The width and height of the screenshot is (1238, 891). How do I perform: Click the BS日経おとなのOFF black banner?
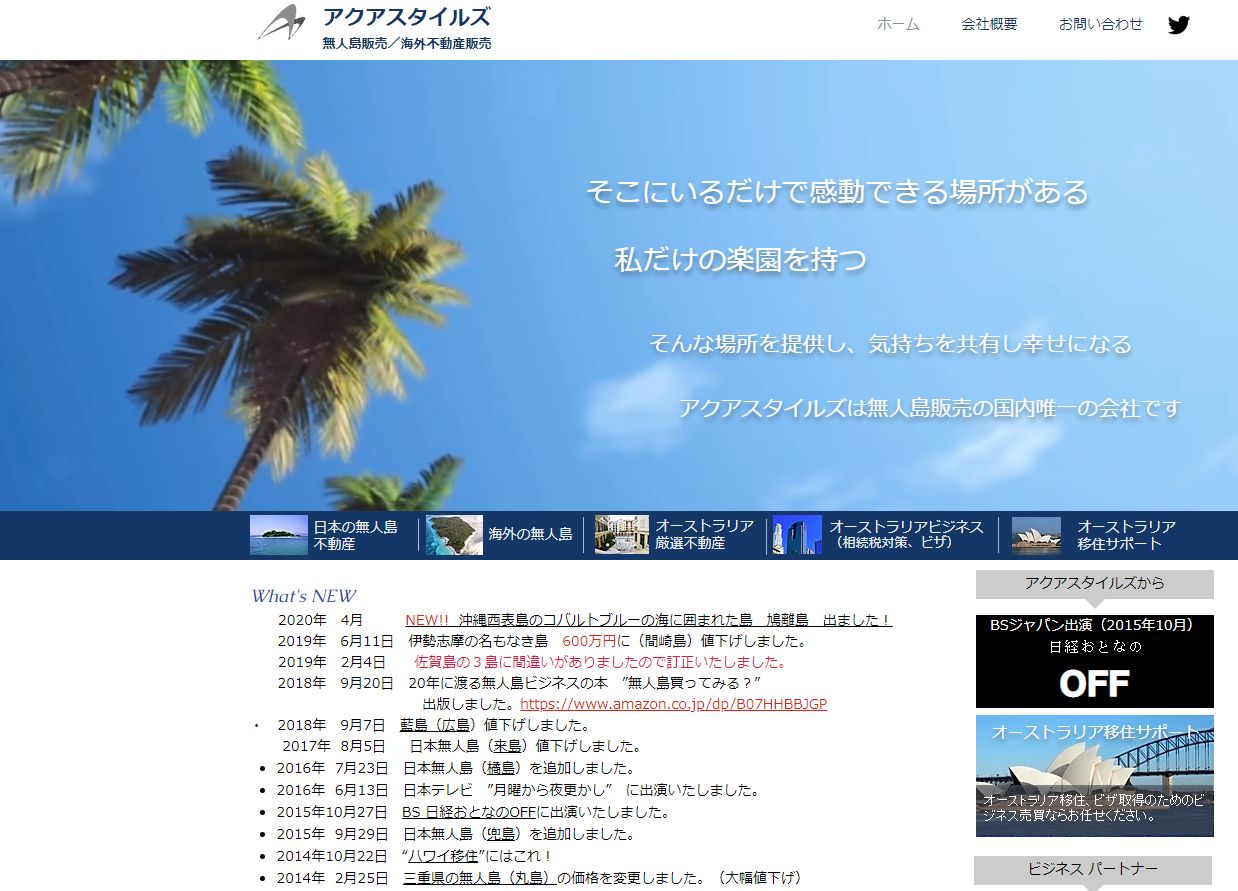click(x=1094, y=662)
